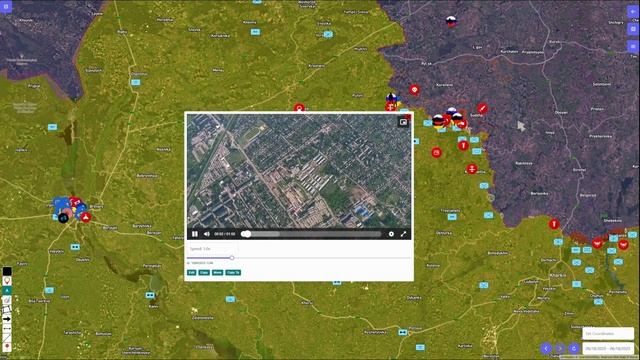Expand the video to fullscreen
Screen dimensions: 640x360
(403, 234)
